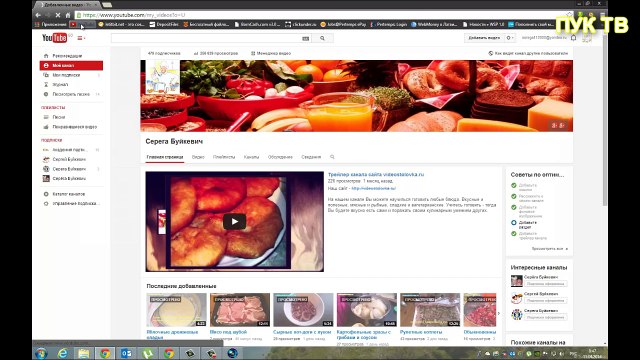This screenshot has height=360, width=640.
Task: Open the uTorrent taskbar icon
Action: point(147,353)
